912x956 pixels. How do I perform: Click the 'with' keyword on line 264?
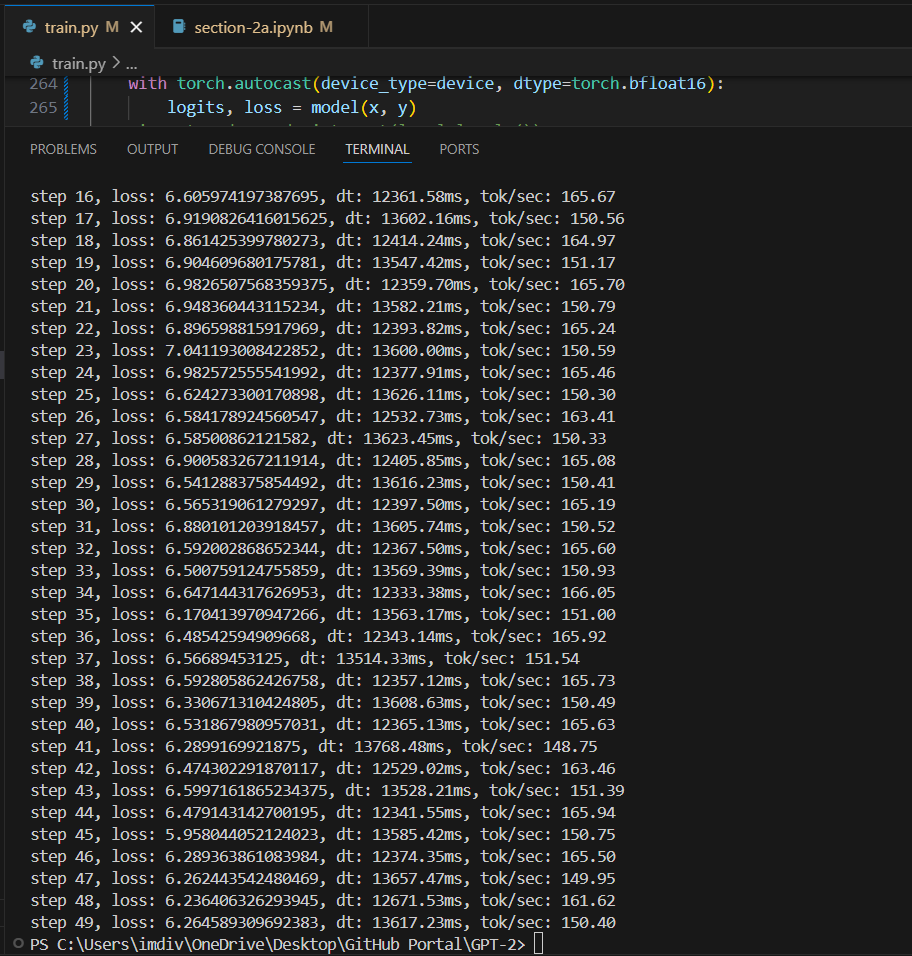(x=148, y=84)
